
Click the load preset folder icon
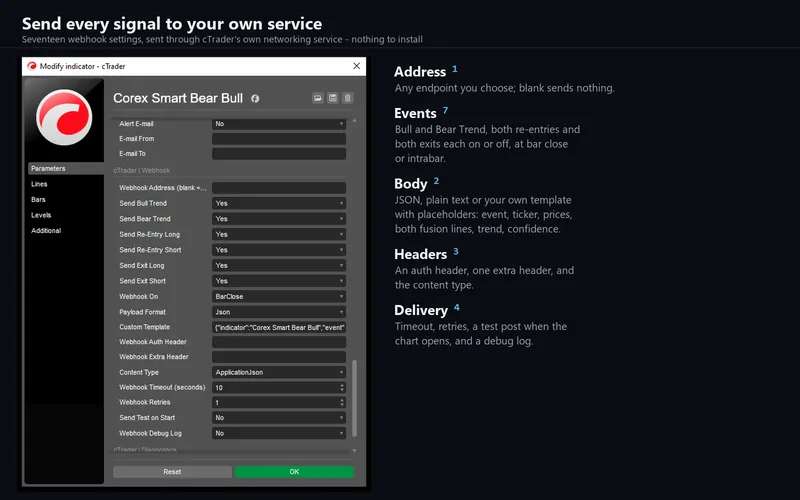(317, 98)
